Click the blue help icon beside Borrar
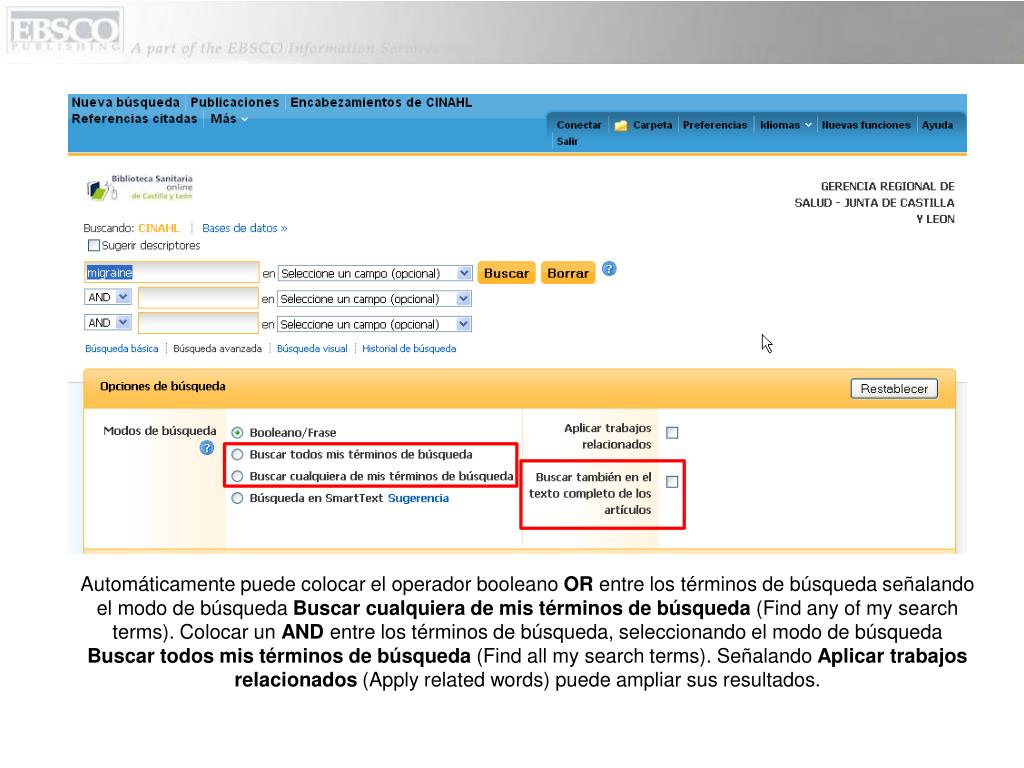1024x768 pixels. point(609,269)
